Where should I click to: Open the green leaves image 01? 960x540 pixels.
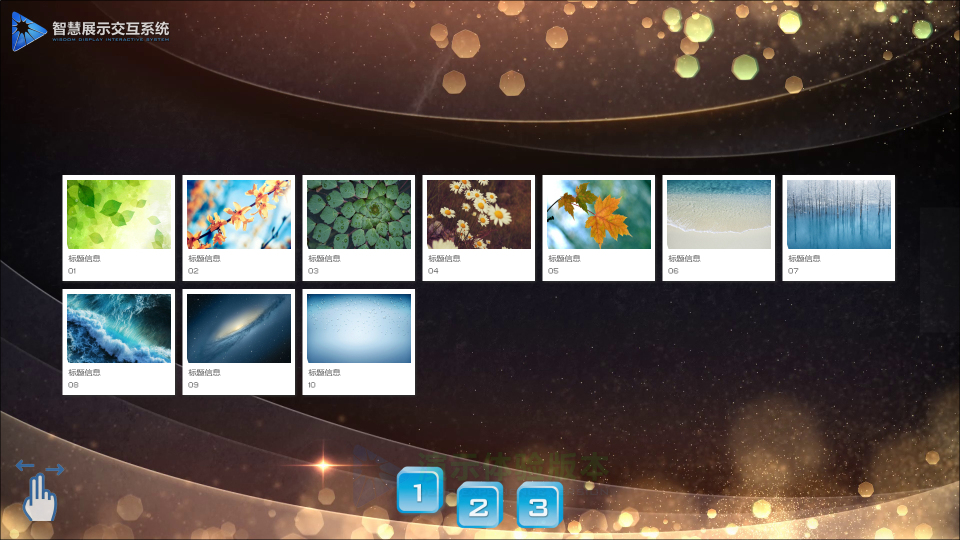[119, 214]
